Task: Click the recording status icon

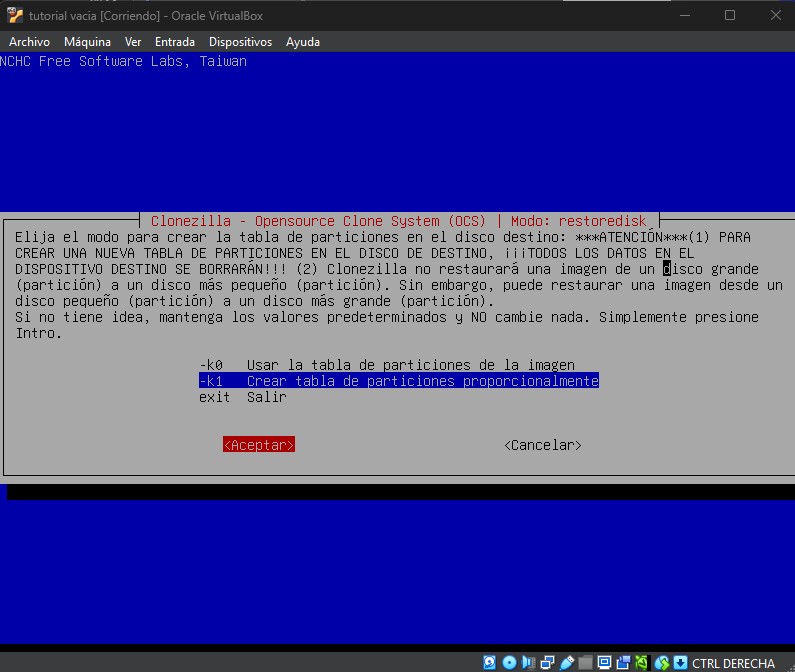Action: (623, 662)
